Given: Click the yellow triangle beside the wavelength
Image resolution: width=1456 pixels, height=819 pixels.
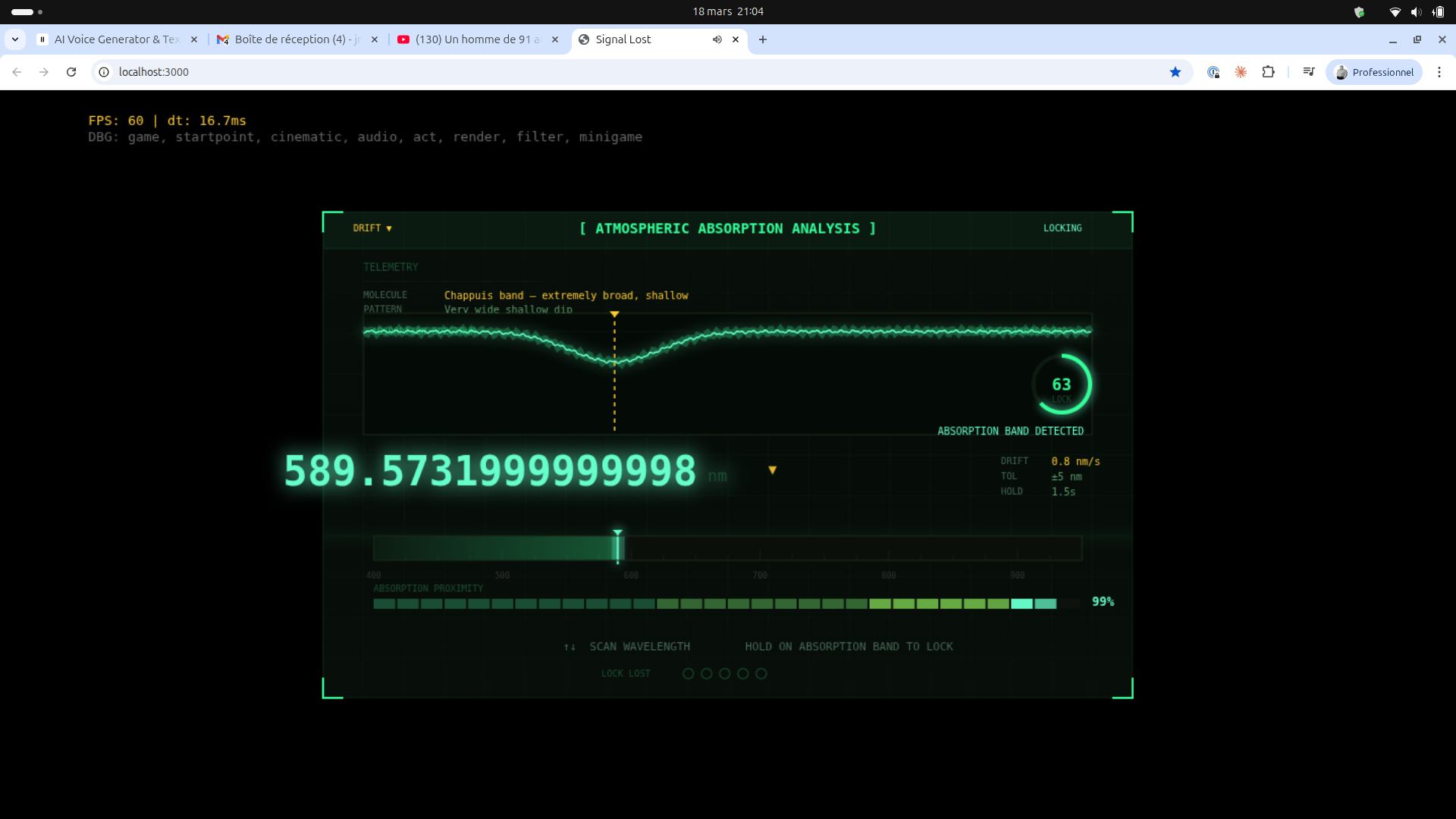Looking at the screenshot, I should pyautogui.click(x=772, y=470).
